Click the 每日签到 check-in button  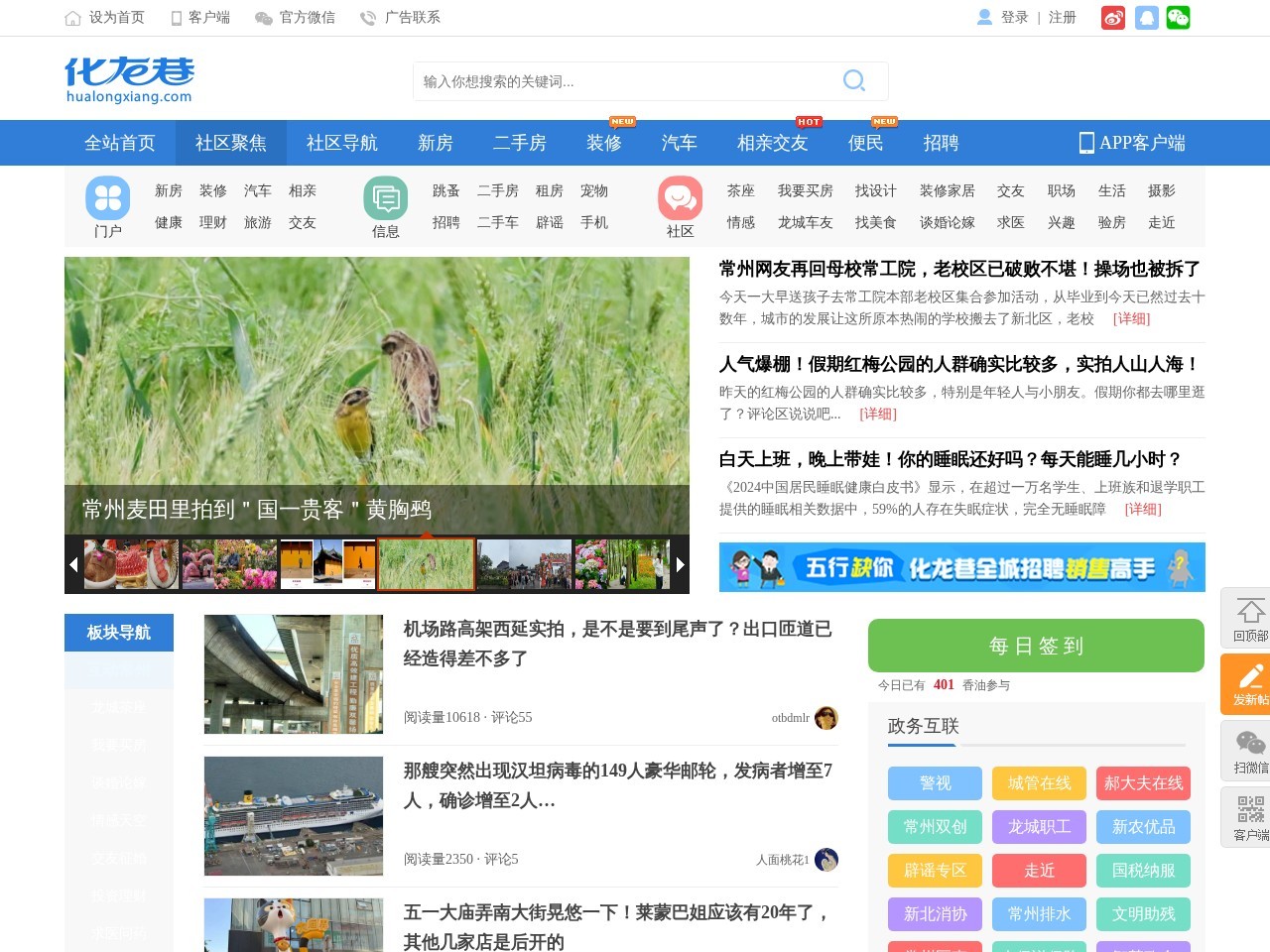[1037, 646]
